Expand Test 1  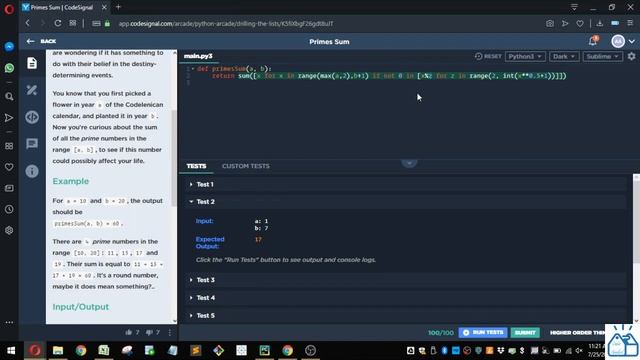(405, 184)
